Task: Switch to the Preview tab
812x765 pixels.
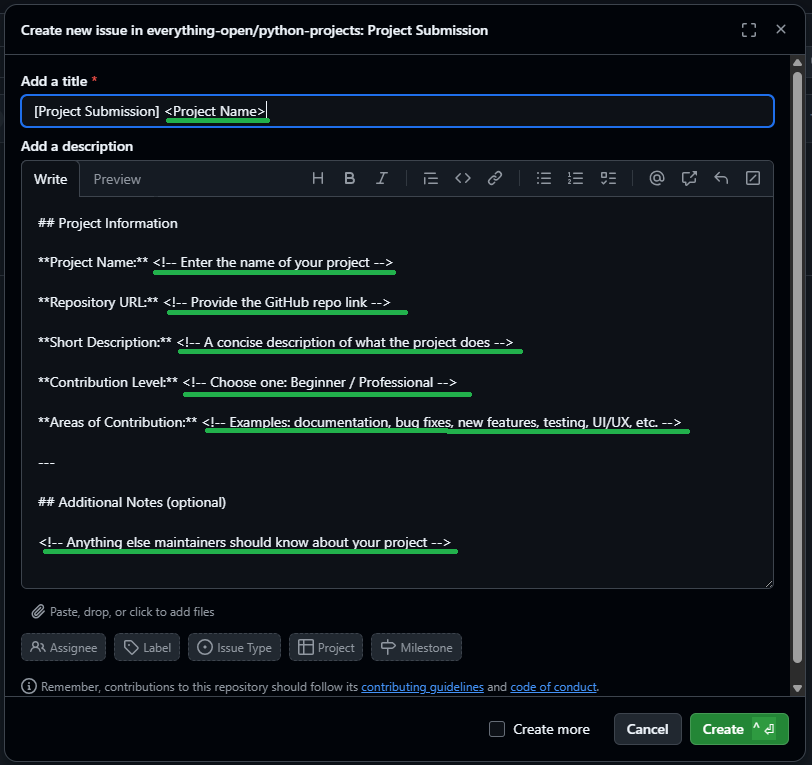Action: pyautogui.click(x=117, y=179)
